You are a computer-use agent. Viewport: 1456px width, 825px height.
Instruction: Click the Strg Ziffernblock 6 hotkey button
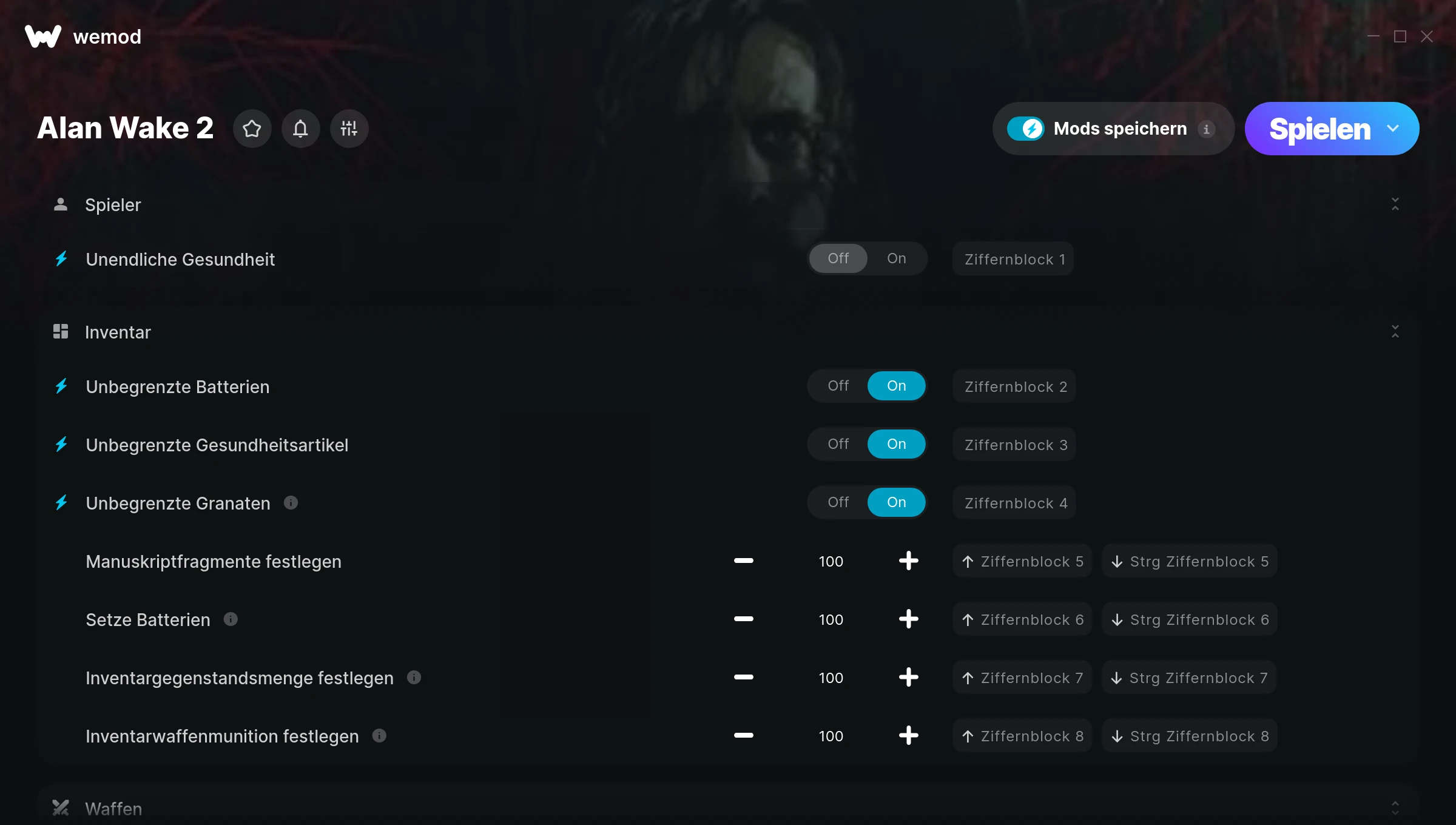pyautogui.click(x=1190, y=619)
